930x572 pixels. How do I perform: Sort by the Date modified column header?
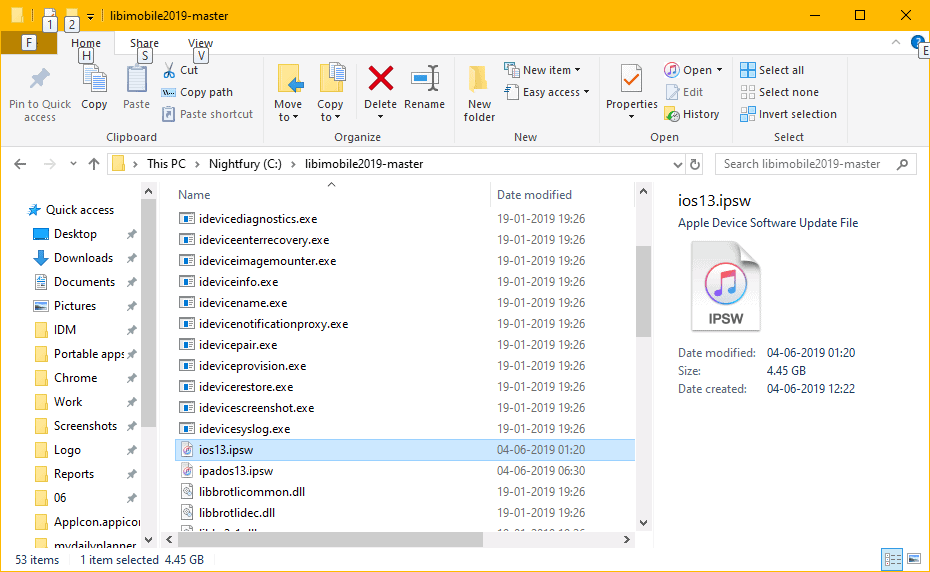534,195
